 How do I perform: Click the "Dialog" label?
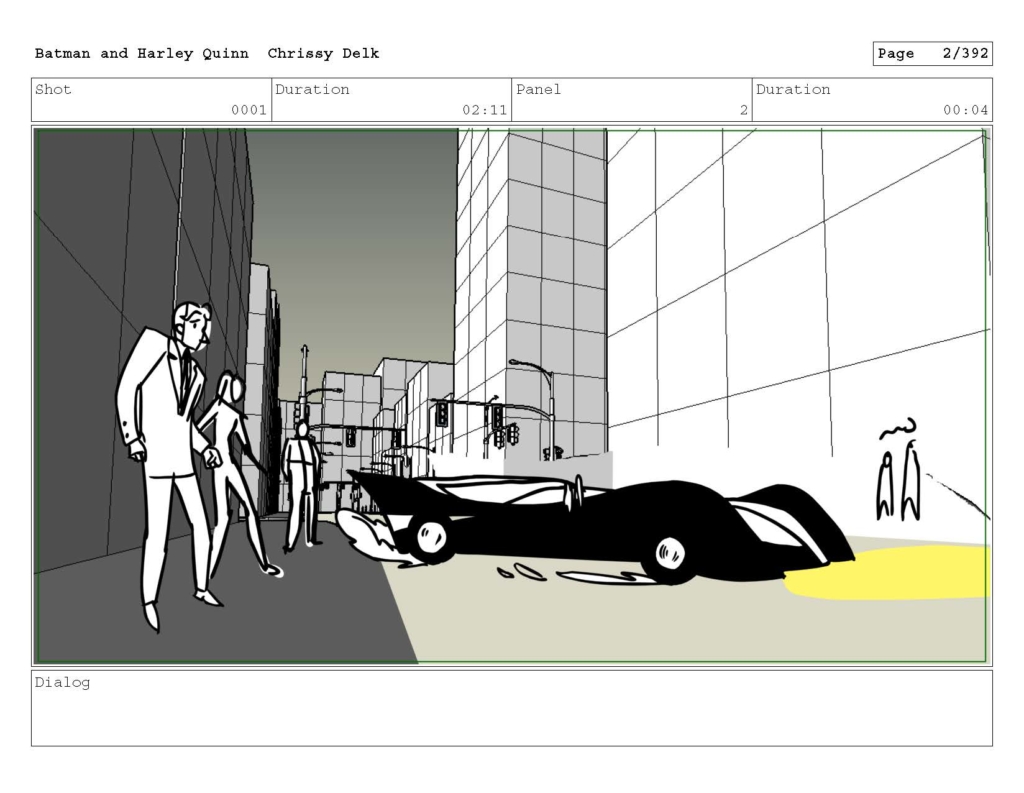click(62, 683)
